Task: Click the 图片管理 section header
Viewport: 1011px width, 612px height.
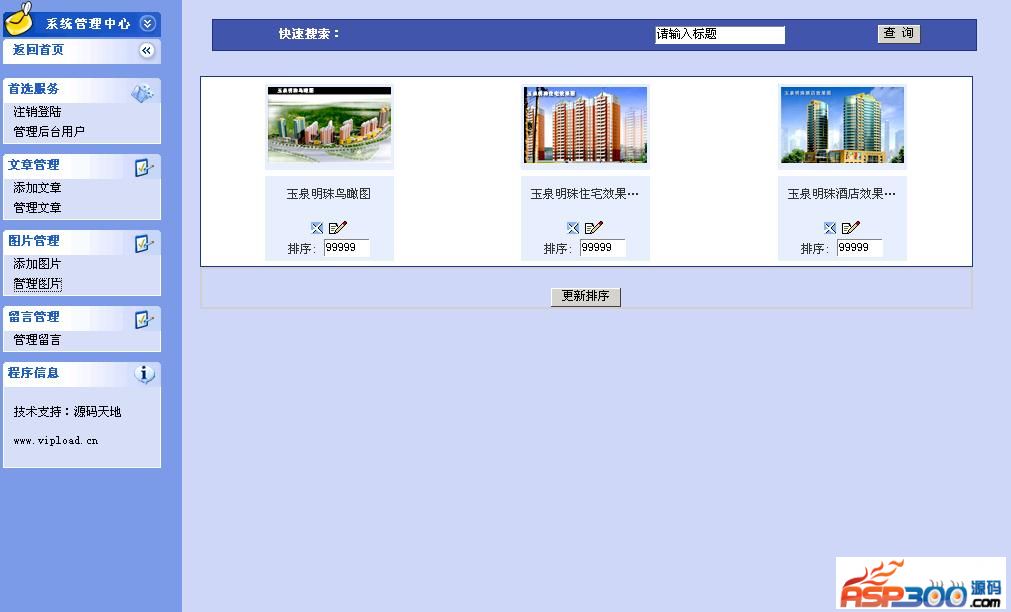Action: point(82,242)
